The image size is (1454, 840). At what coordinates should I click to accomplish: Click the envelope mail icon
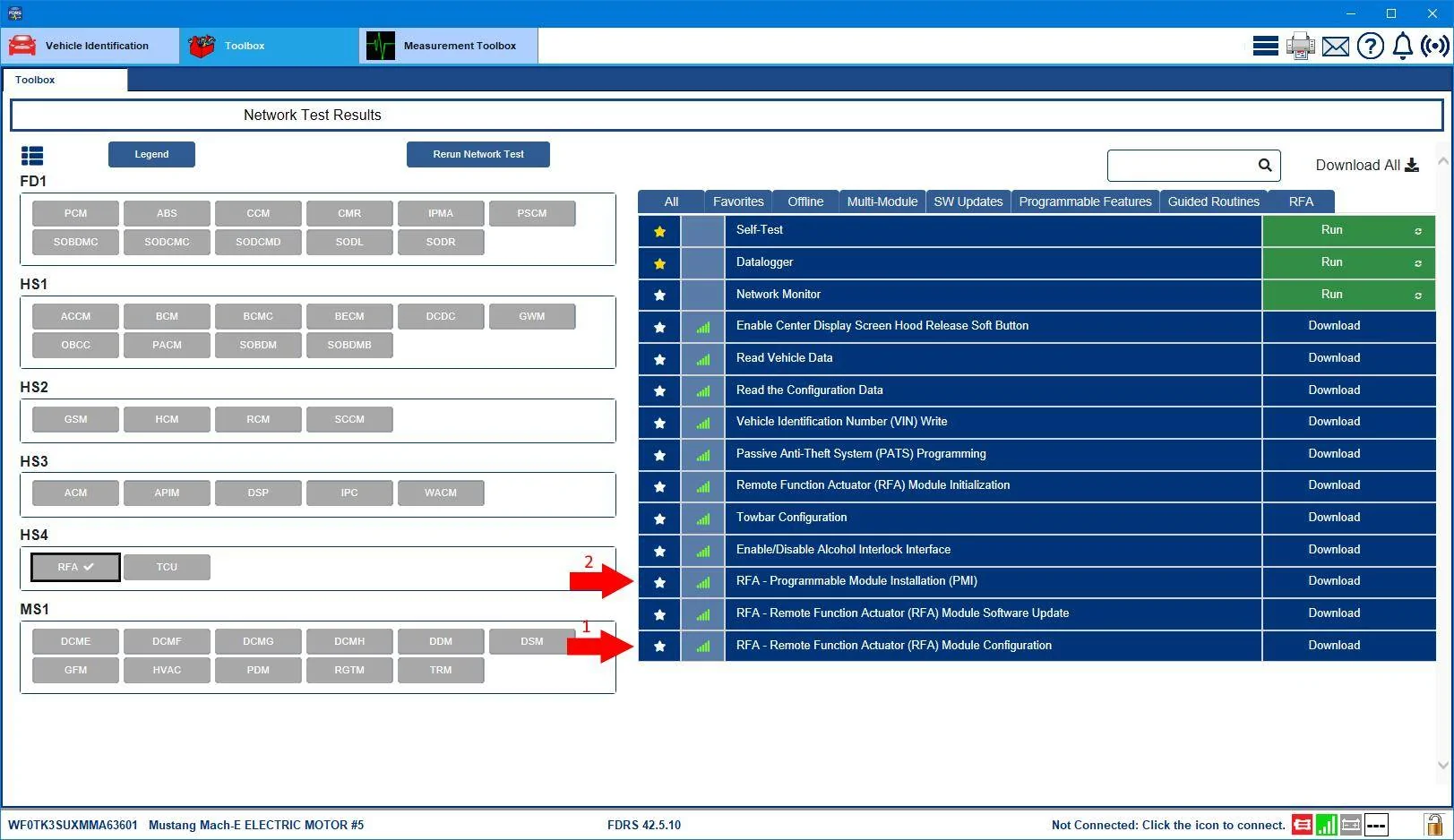pos(1335,46)
